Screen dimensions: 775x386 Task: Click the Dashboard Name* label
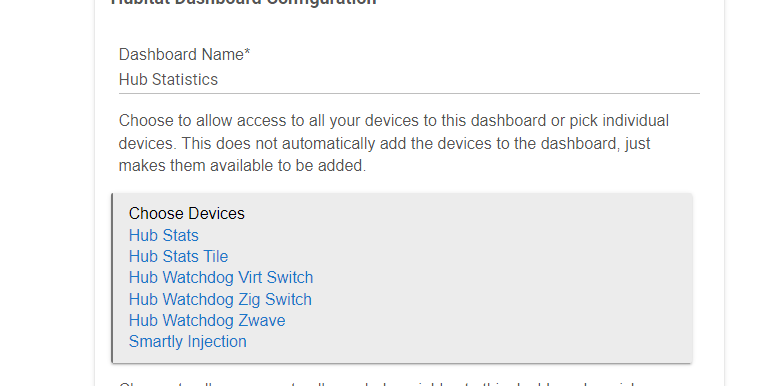pyautogui.click(x=184, y=54)
